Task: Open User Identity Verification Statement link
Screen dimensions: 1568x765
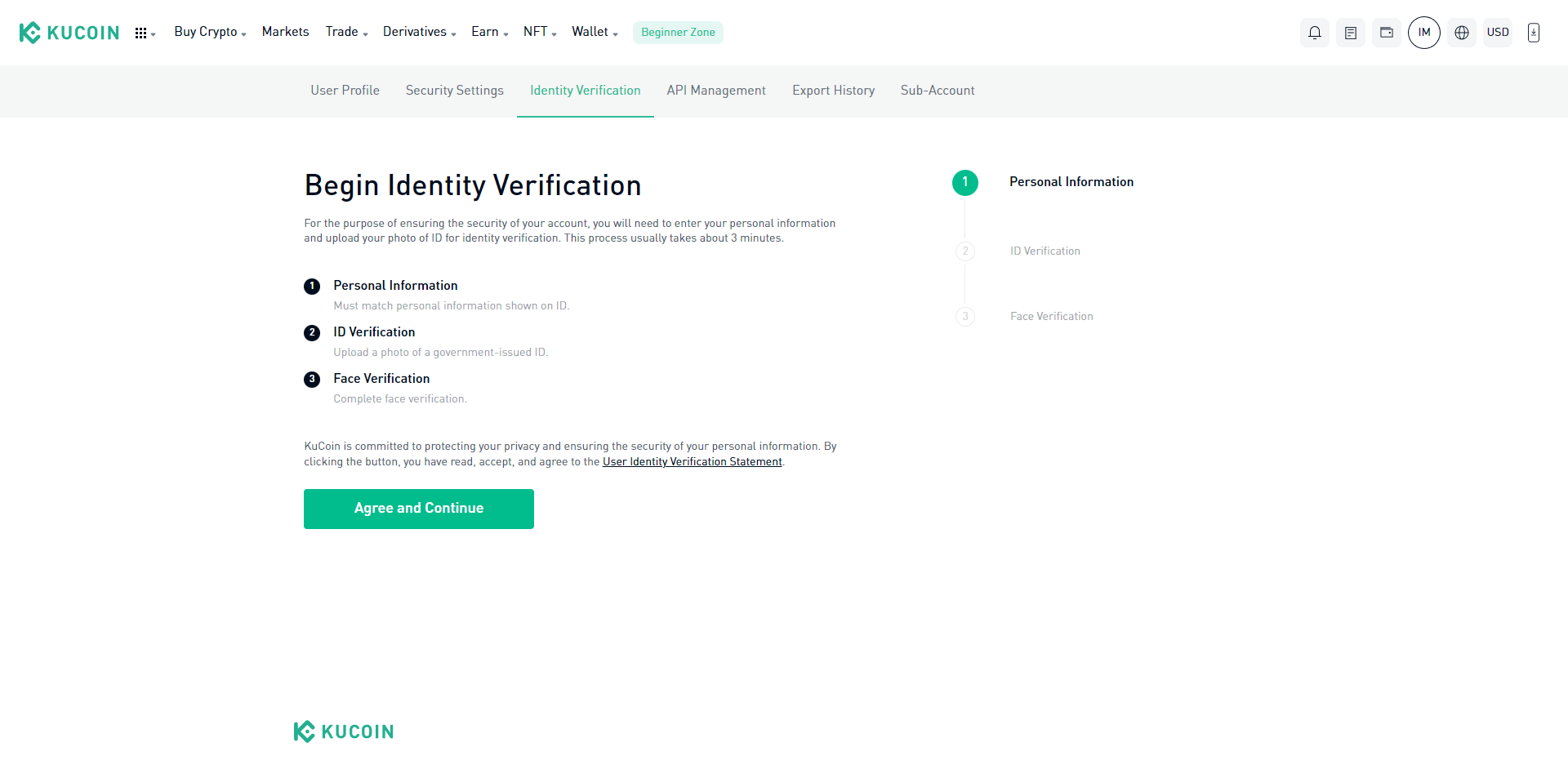Action: point(692,462)
